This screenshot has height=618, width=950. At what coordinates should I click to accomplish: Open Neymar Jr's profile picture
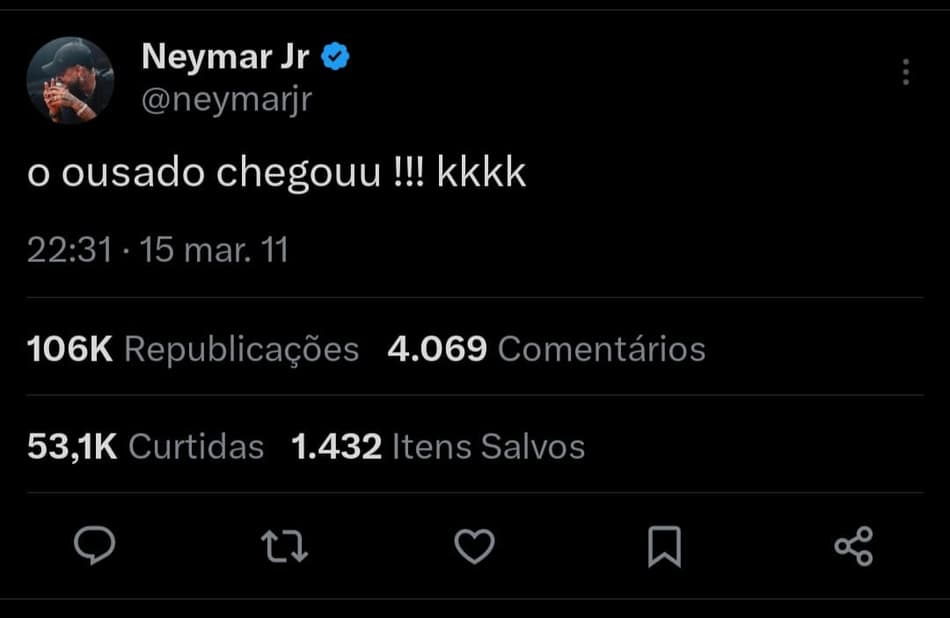coord(70,80)
